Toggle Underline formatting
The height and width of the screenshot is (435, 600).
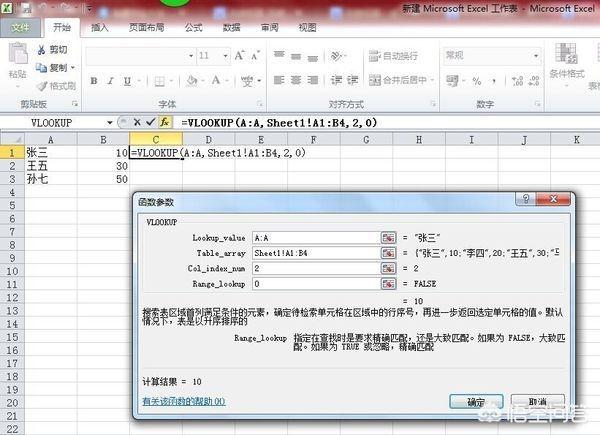pos(127,81)
